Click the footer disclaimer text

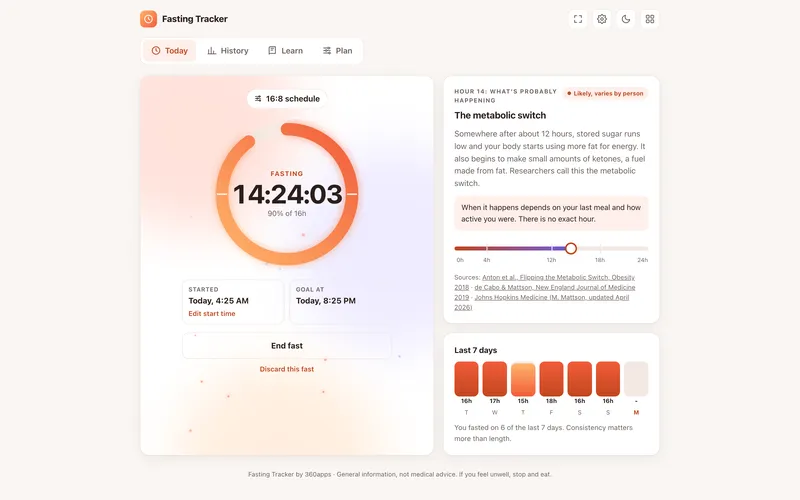(x=399, y=474)
